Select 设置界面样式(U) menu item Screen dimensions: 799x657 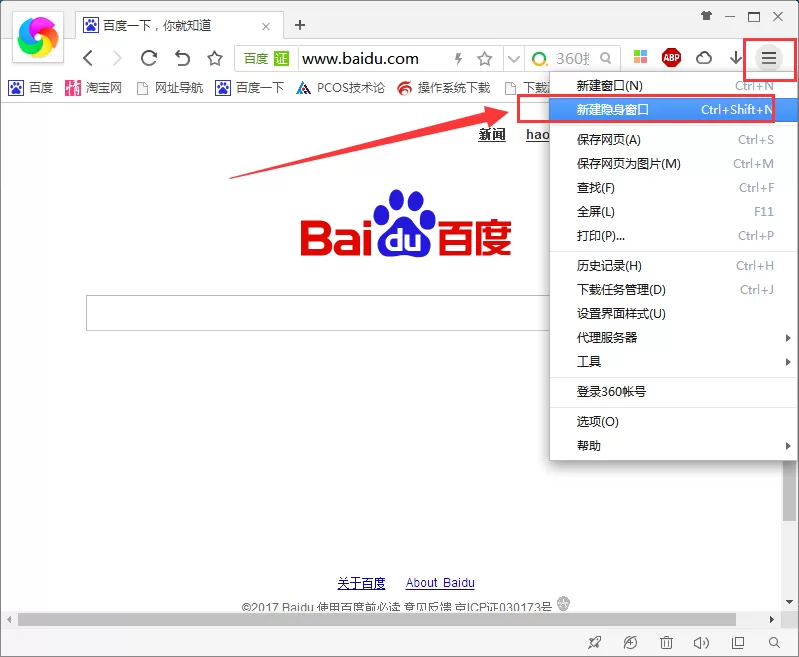point(674,313)
